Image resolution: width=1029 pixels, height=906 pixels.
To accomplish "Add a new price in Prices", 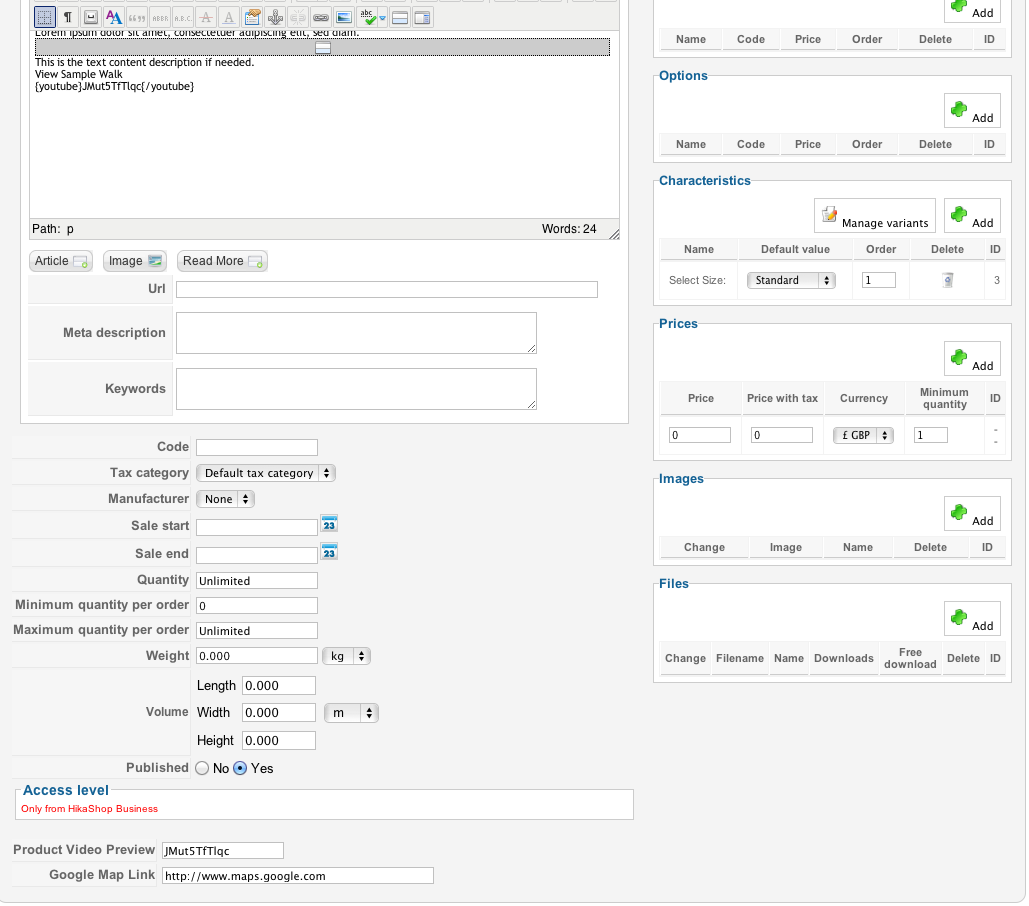I will click(973, 359).
